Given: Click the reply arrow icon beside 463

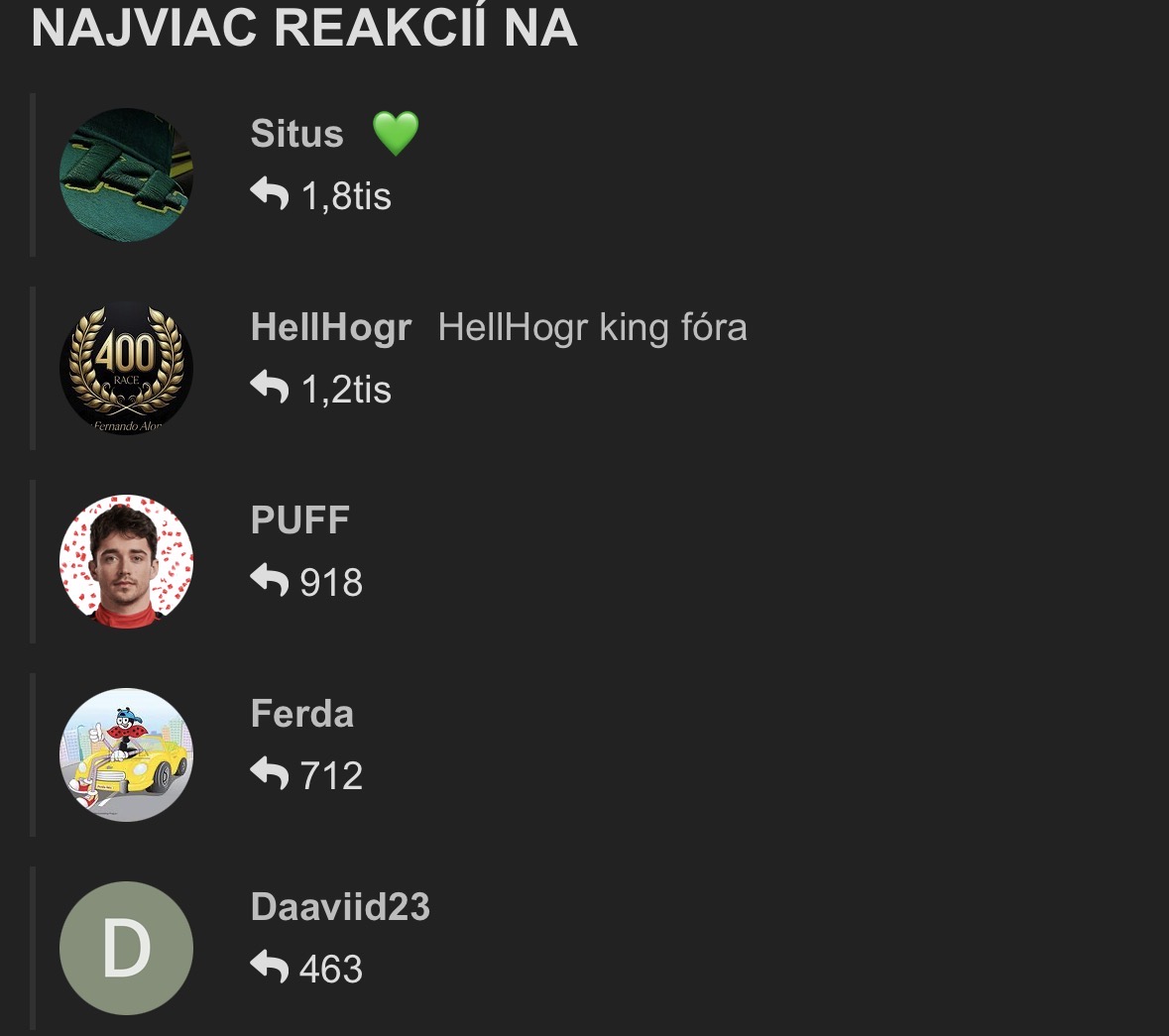Looking at the screenshot, I should (x=269, y=967).
